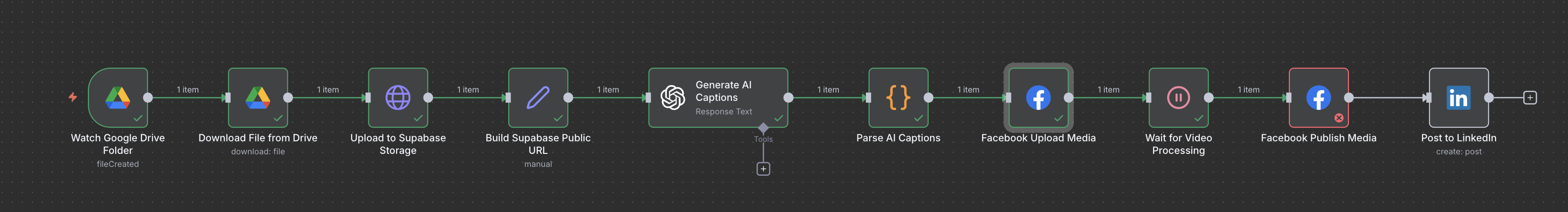
Task: Click the 'fileCreated' subtitle text
Action: coord(118,164)
